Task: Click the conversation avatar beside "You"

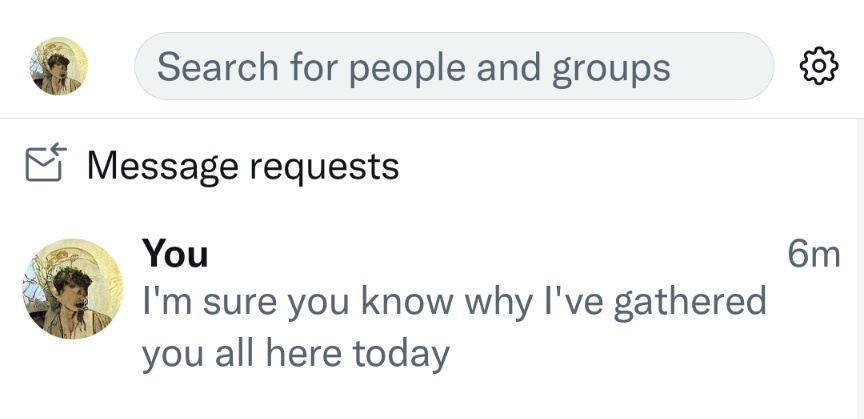Action: tap(72, 289)
